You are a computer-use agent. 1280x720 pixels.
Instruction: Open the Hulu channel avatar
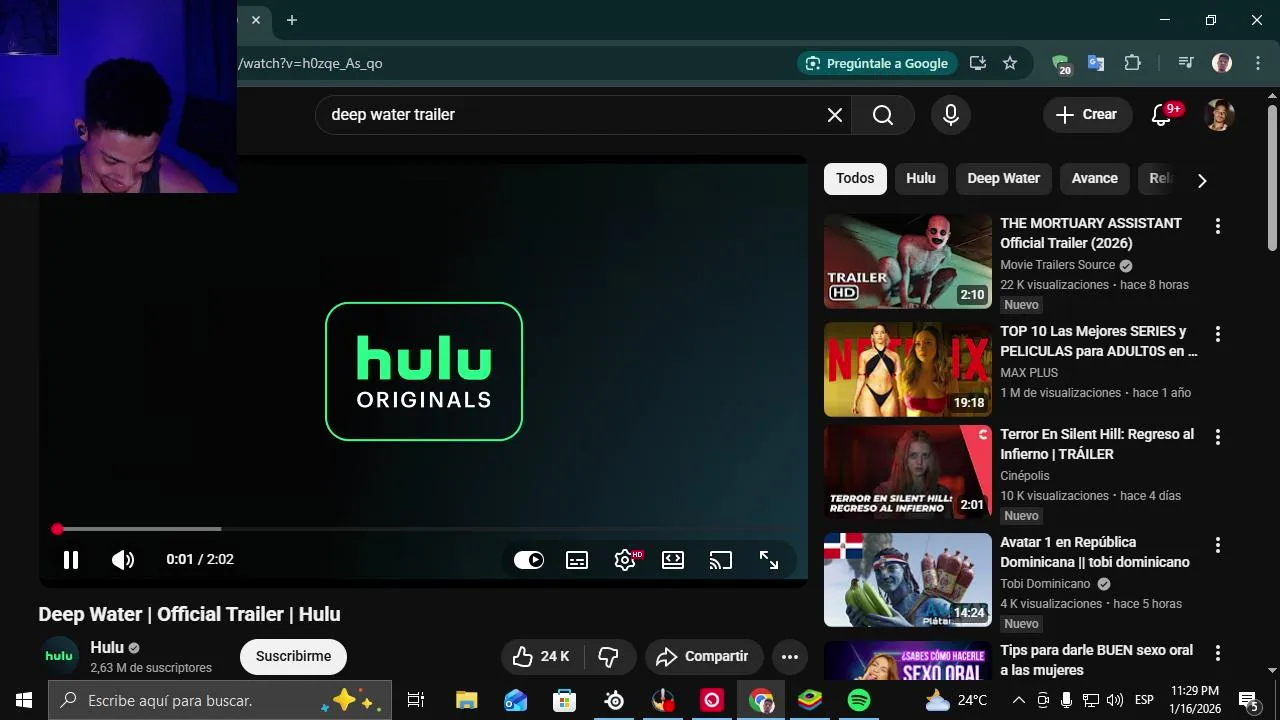(x=59, y=656)
